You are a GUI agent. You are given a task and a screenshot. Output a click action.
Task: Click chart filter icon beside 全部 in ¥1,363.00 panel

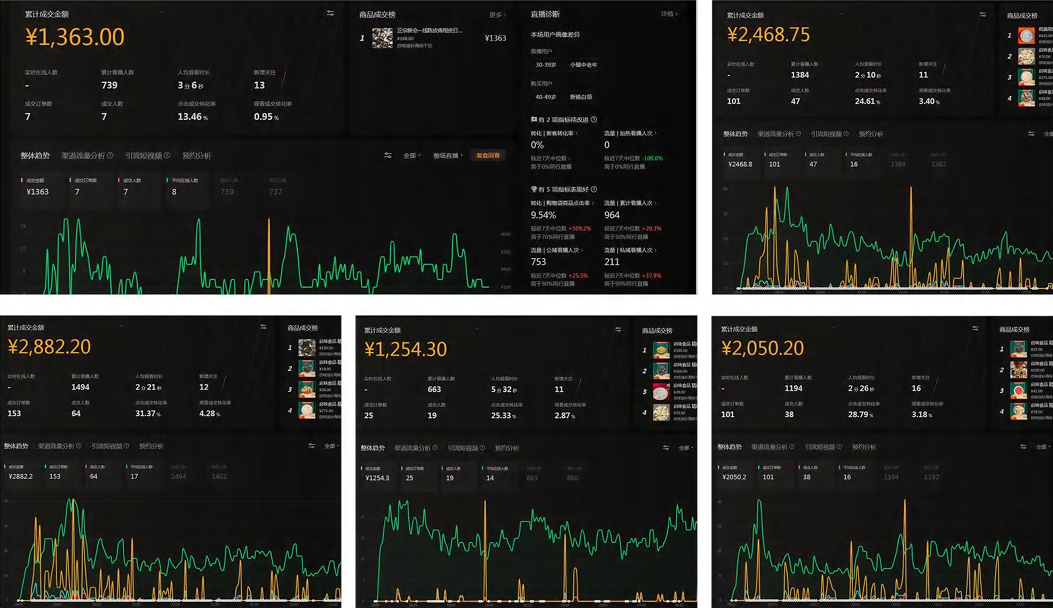click(387, 155)
